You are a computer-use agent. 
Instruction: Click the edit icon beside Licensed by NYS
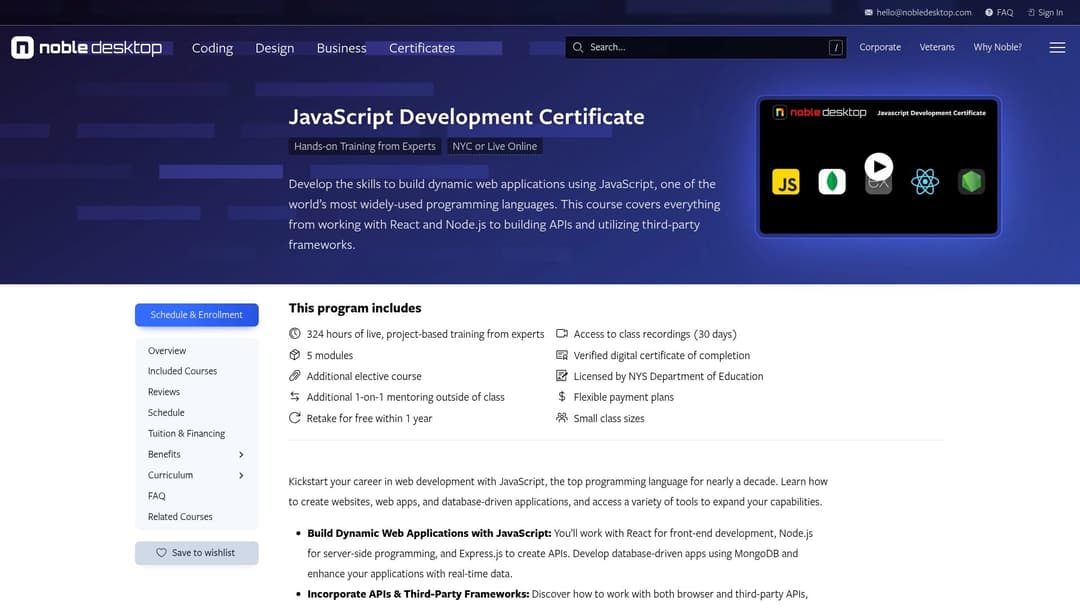562,376
